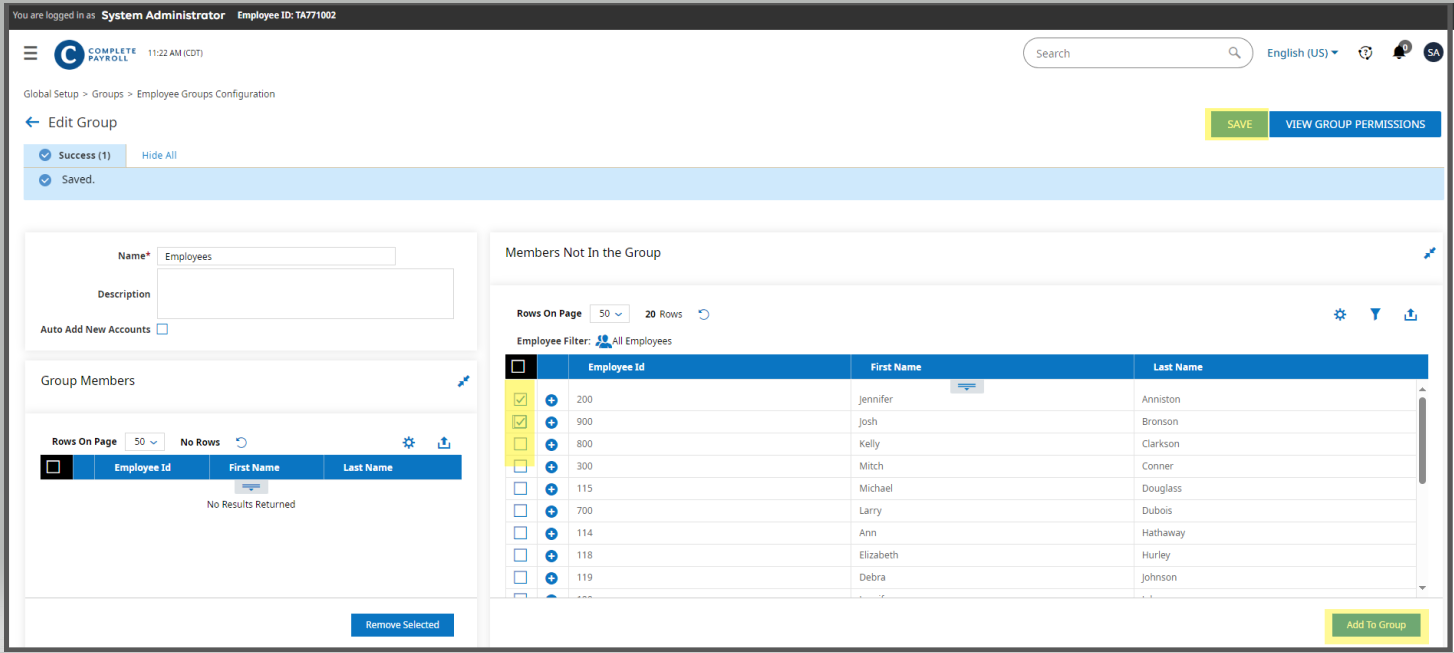Open notifications bell
Image resolution: width=1454 pixels, height=653 pixels.
[1400, 52]
